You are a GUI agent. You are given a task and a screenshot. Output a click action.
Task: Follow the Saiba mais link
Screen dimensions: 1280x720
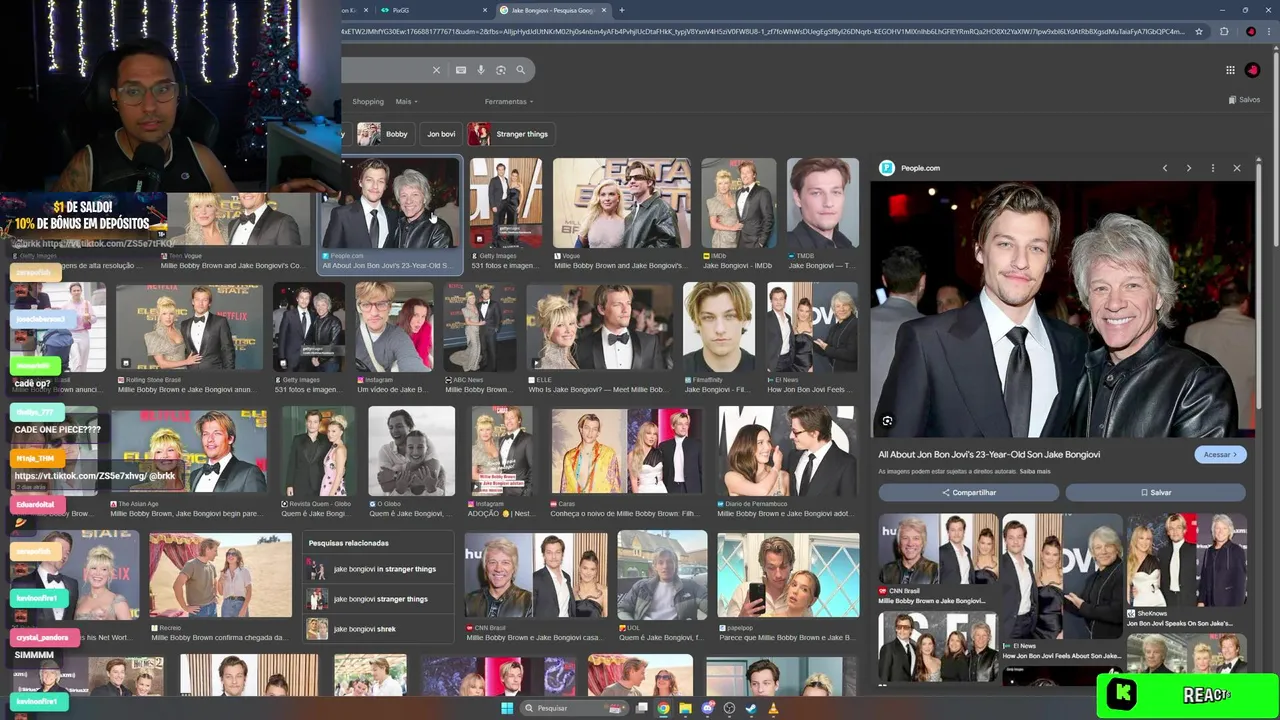(x=1035, y=471)
